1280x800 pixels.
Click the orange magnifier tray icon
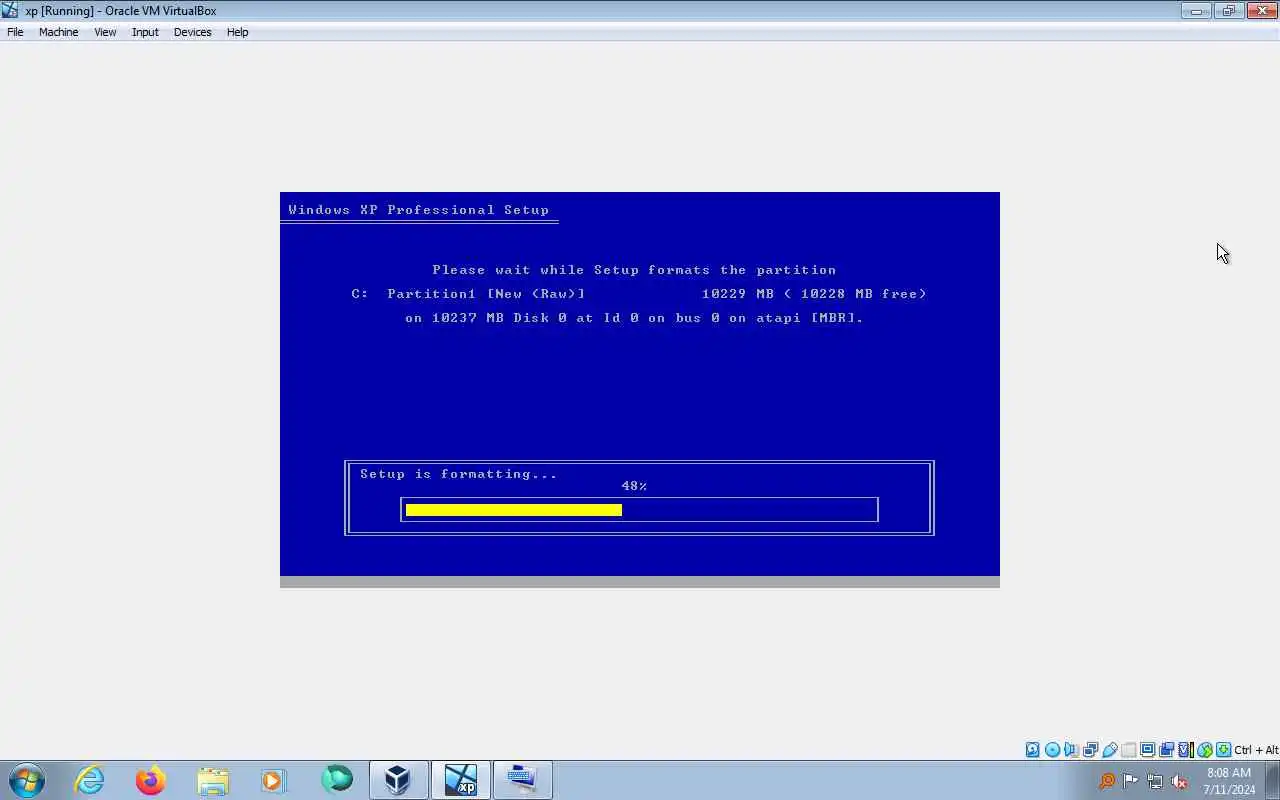click(1106, 781)
